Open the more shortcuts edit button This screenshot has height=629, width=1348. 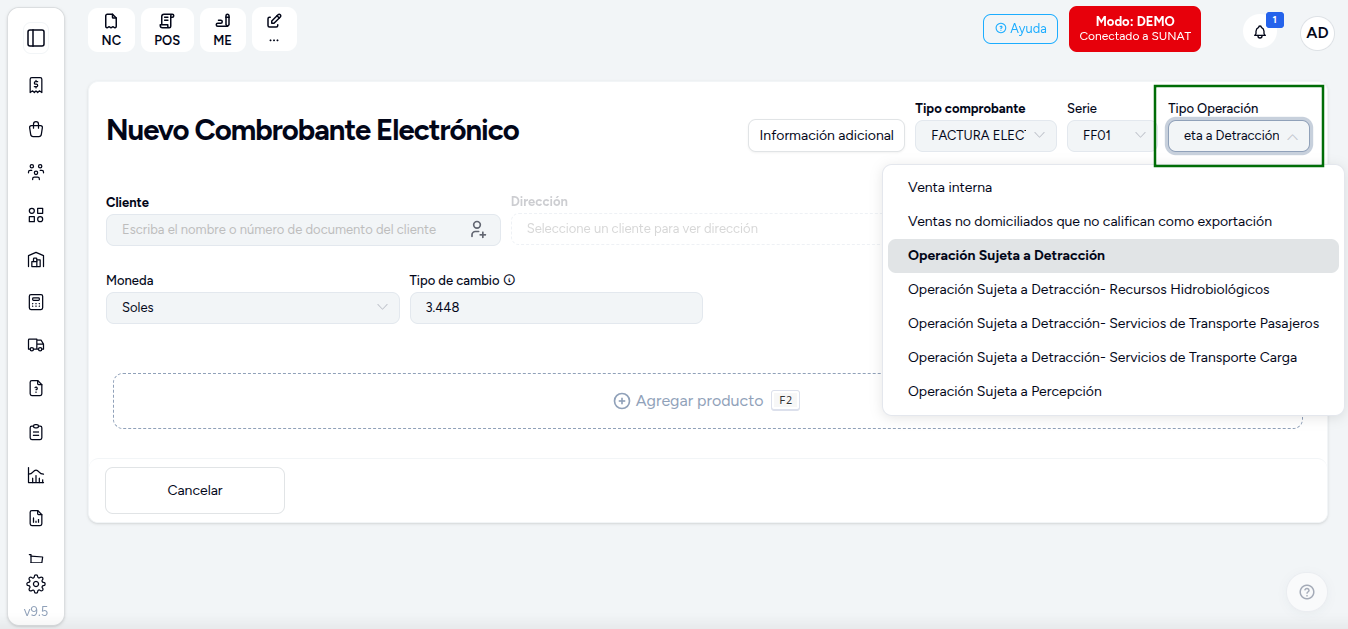pyautogui.click(x=274, y=30)
